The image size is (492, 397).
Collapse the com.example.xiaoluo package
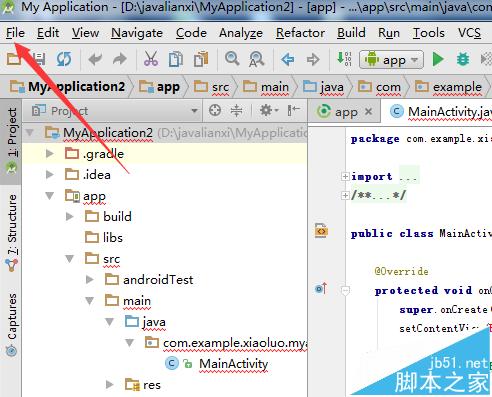pyautogui.click(x=130, y=343)
